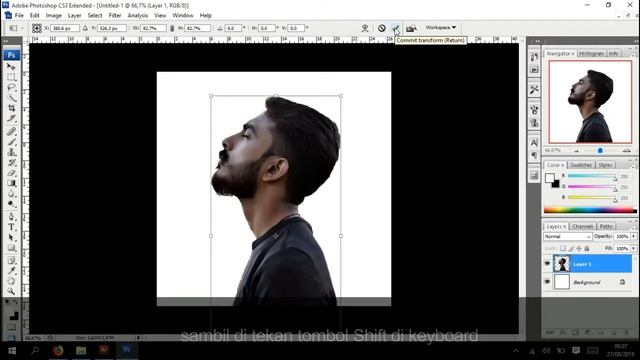Screen dimensions: 640x360
Task: Hide Layer 1 using its eye icon
Action: coord(547,264)
